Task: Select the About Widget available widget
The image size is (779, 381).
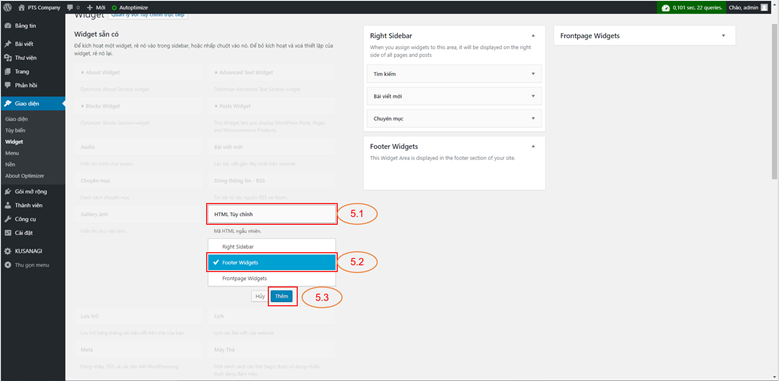Action: click(138, 72)
